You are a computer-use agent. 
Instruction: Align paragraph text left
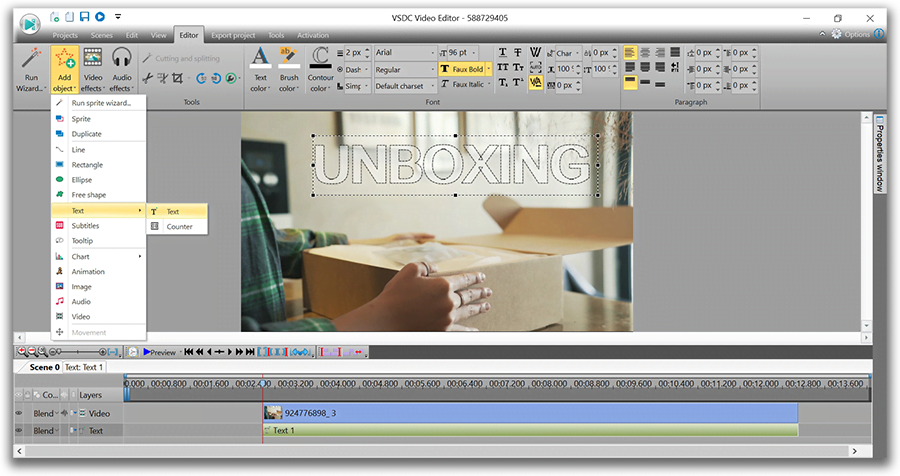(630, 52)
